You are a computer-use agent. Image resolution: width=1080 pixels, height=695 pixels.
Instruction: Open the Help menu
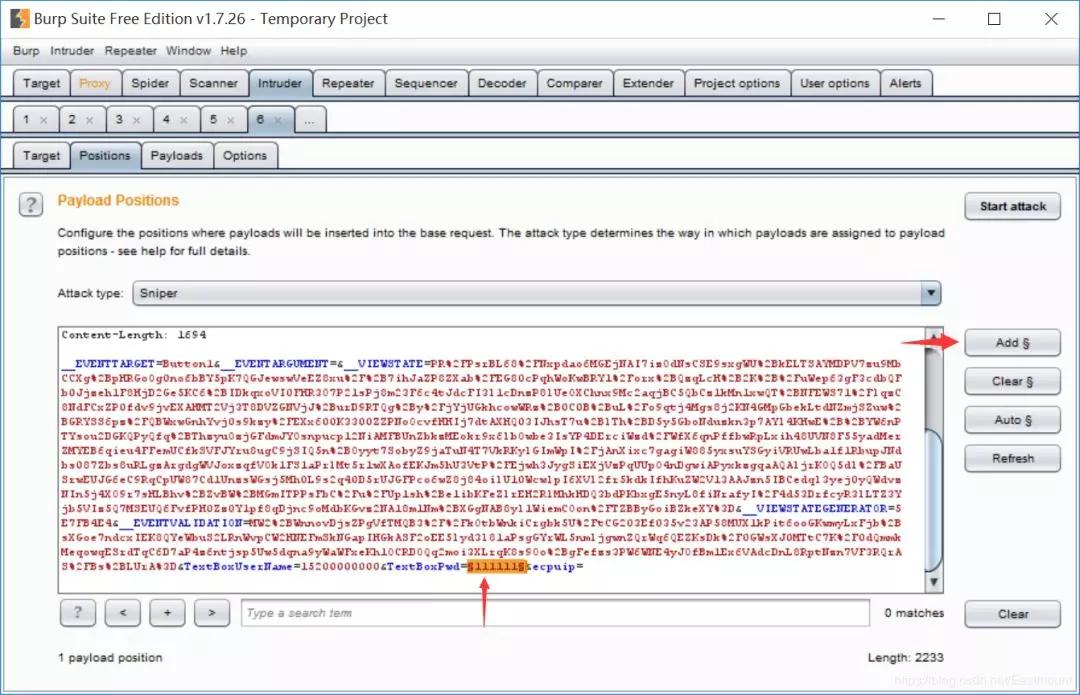(x=233, y=51)
